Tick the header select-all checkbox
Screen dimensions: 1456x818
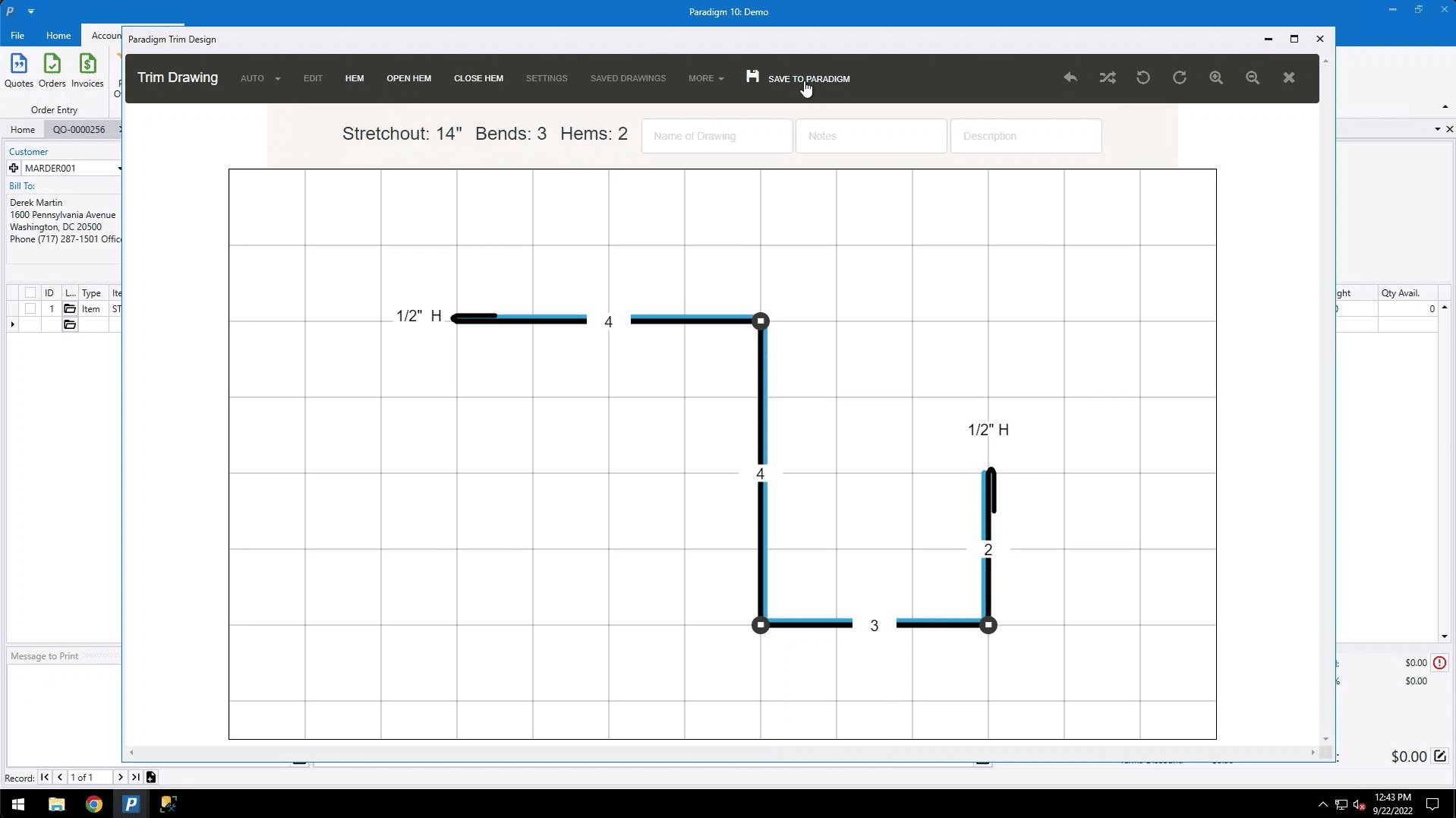click(x=30, y=293)
